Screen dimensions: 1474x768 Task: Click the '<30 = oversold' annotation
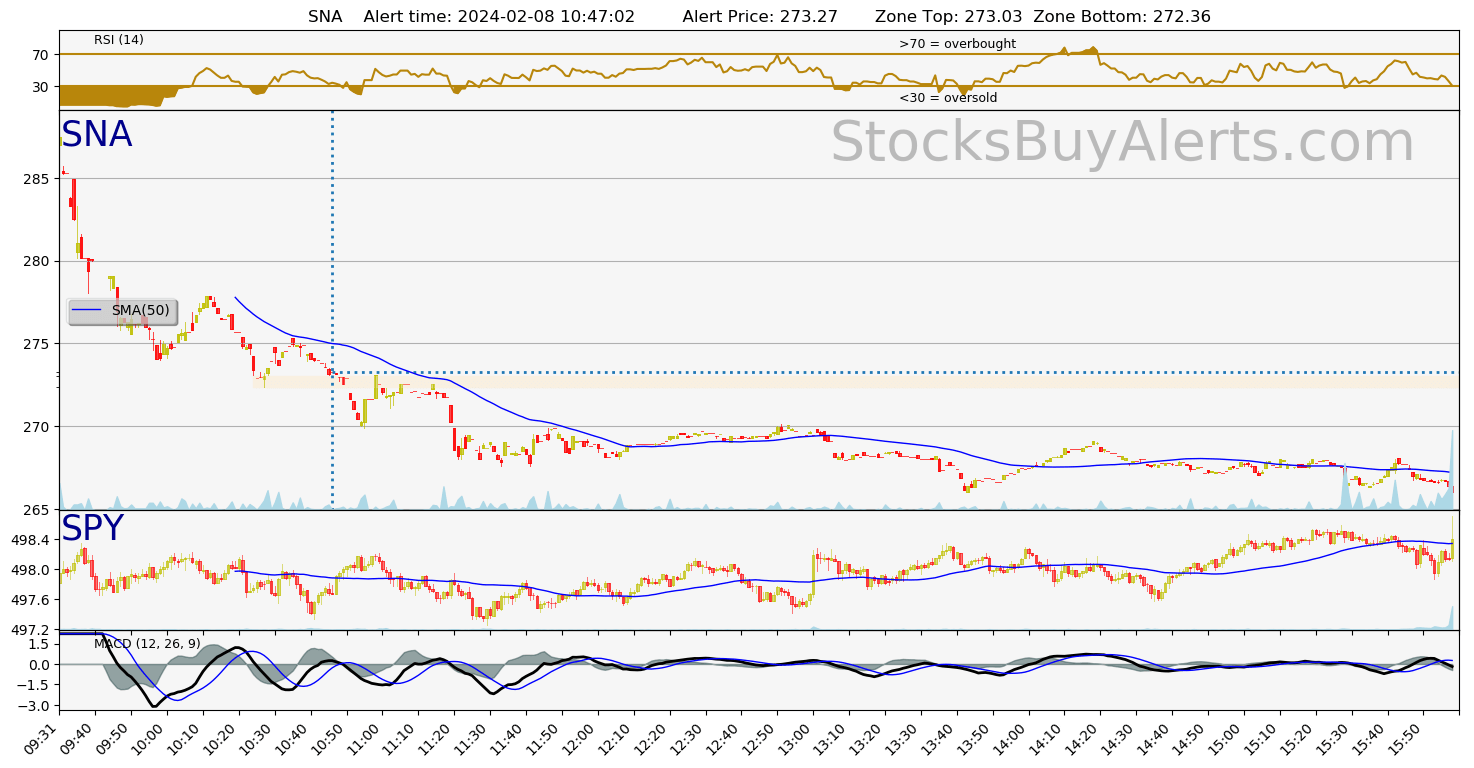[948, 98]
